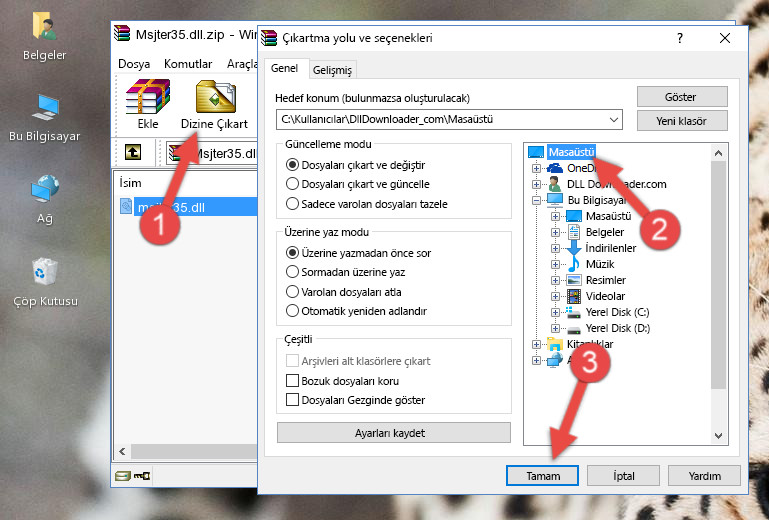Choose 'Sadece varolan dosyaları tazele' option
This screenshot has height=520, width=769.
[292, 204]
